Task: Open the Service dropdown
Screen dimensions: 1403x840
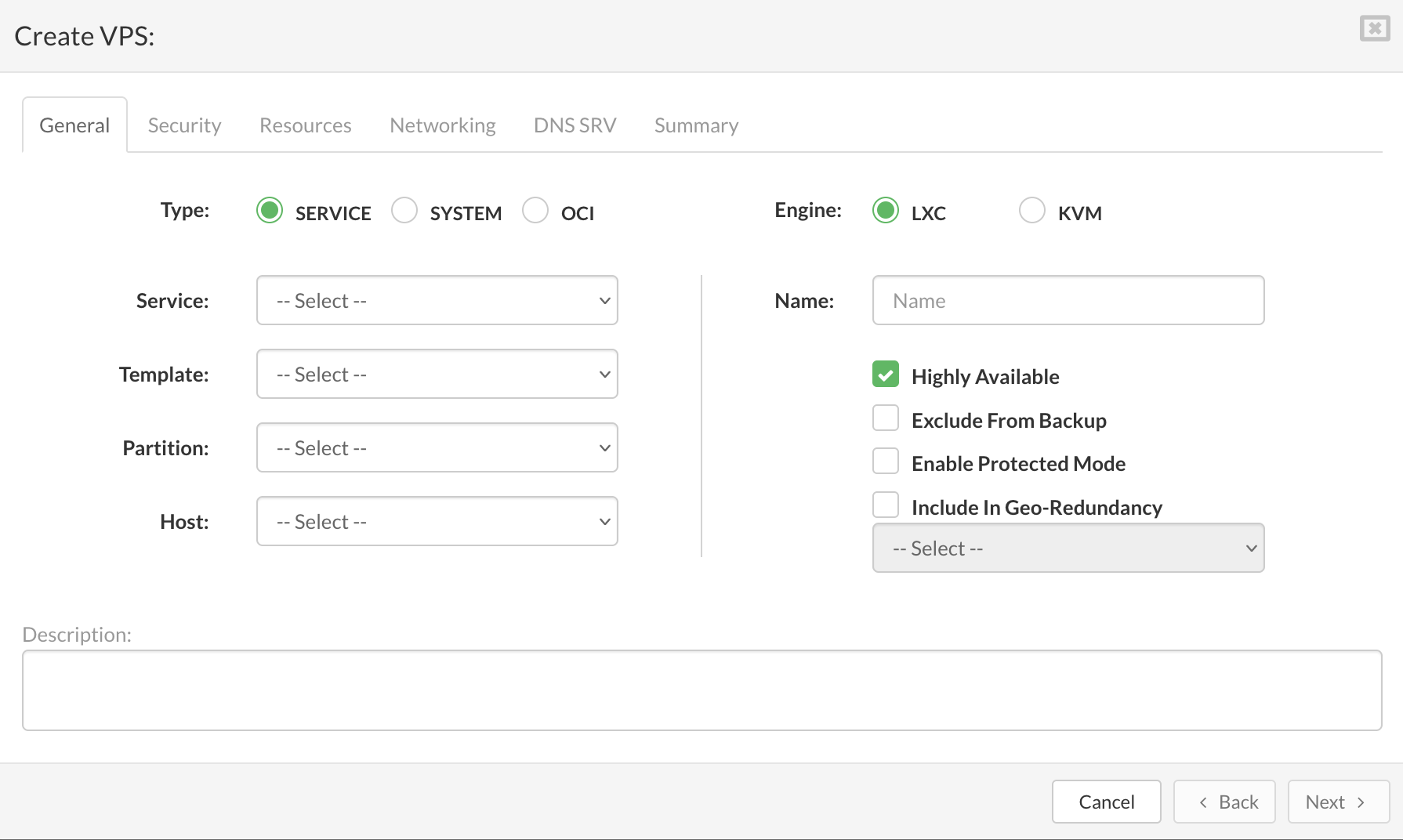Action: point(437,300)
